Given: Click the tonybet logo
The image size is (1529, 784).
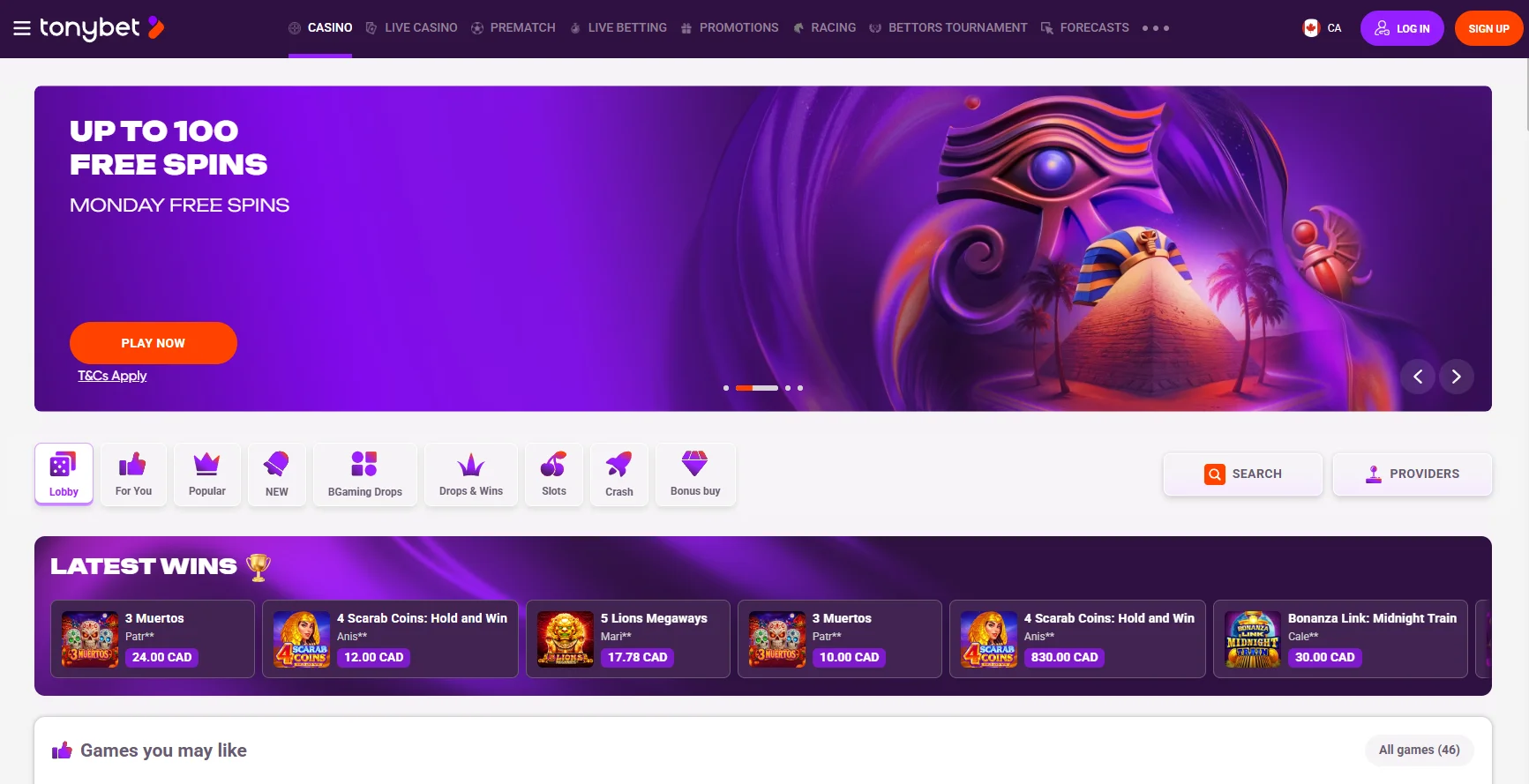Looking at the screenshot, I should point(101,28).
